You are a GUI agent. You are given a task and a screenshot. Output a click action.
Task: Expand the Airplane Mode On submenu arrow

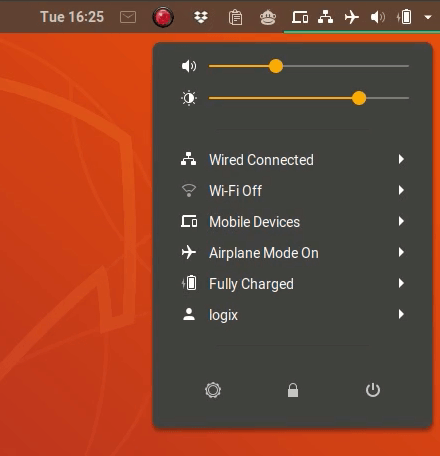pyautogui.click(x=401, y=252)
